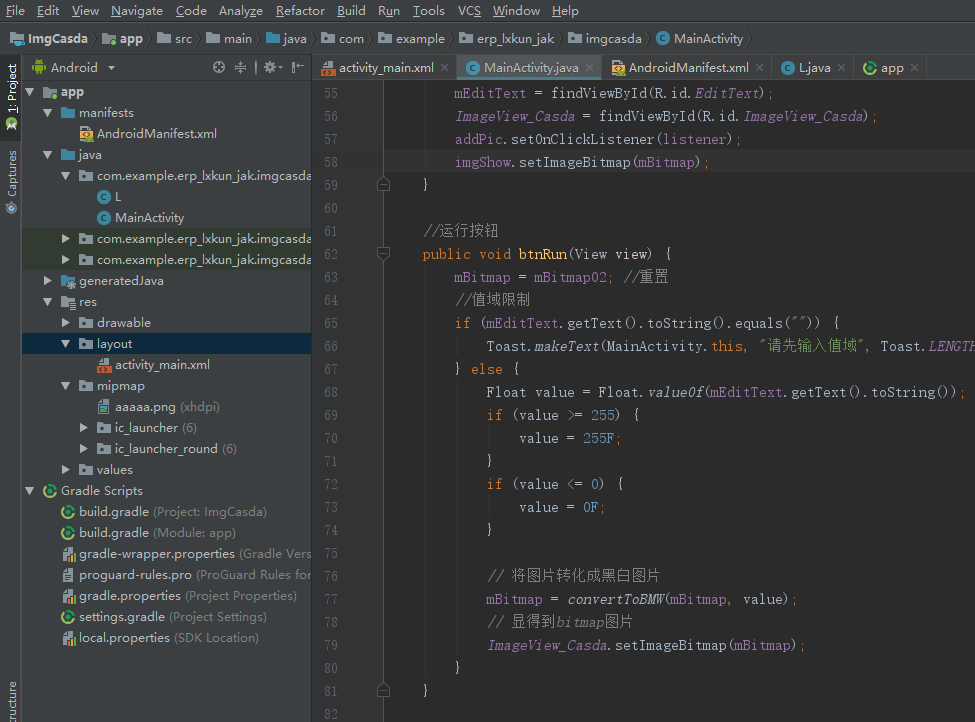Open the Project panel settings gear
Screen dimensions: 975x722
pos(272,67)
